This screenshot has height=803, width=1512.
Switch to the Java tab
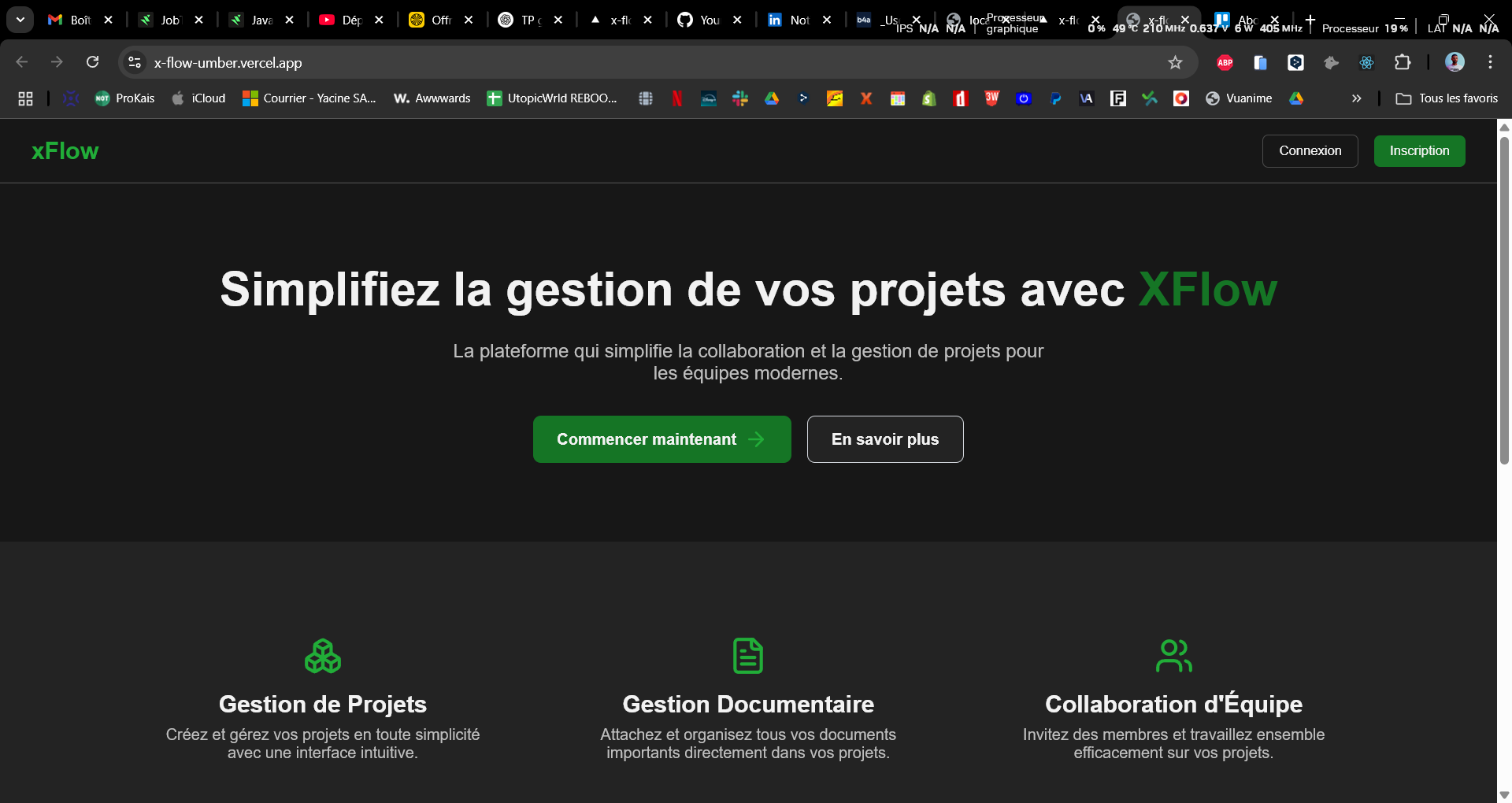tap(251, 20)
